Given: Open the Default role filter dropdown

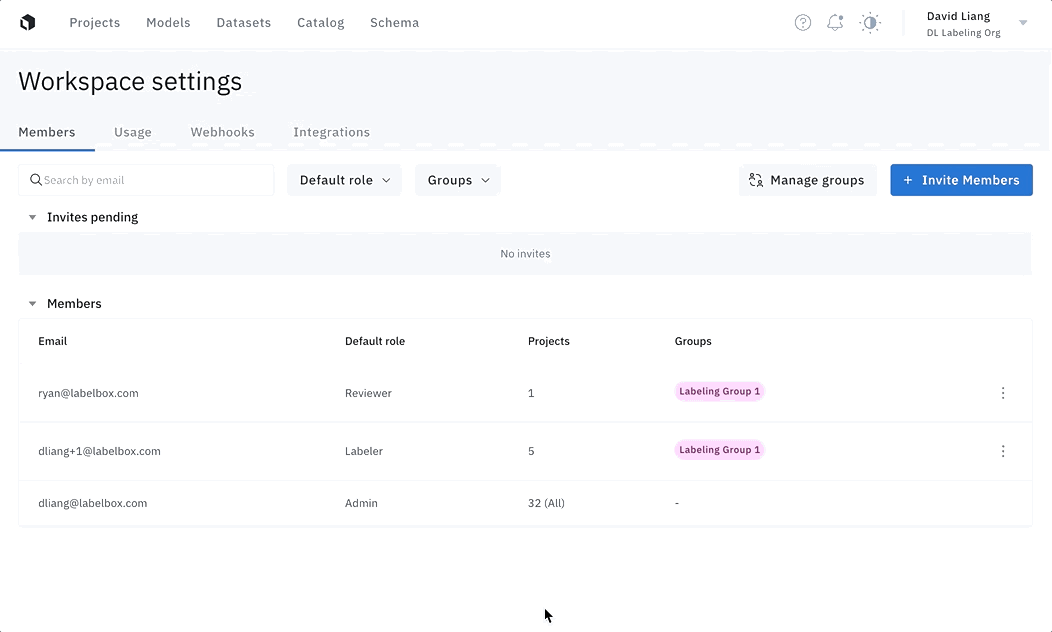Looking at the screenshot, I should tap(344, 180).
